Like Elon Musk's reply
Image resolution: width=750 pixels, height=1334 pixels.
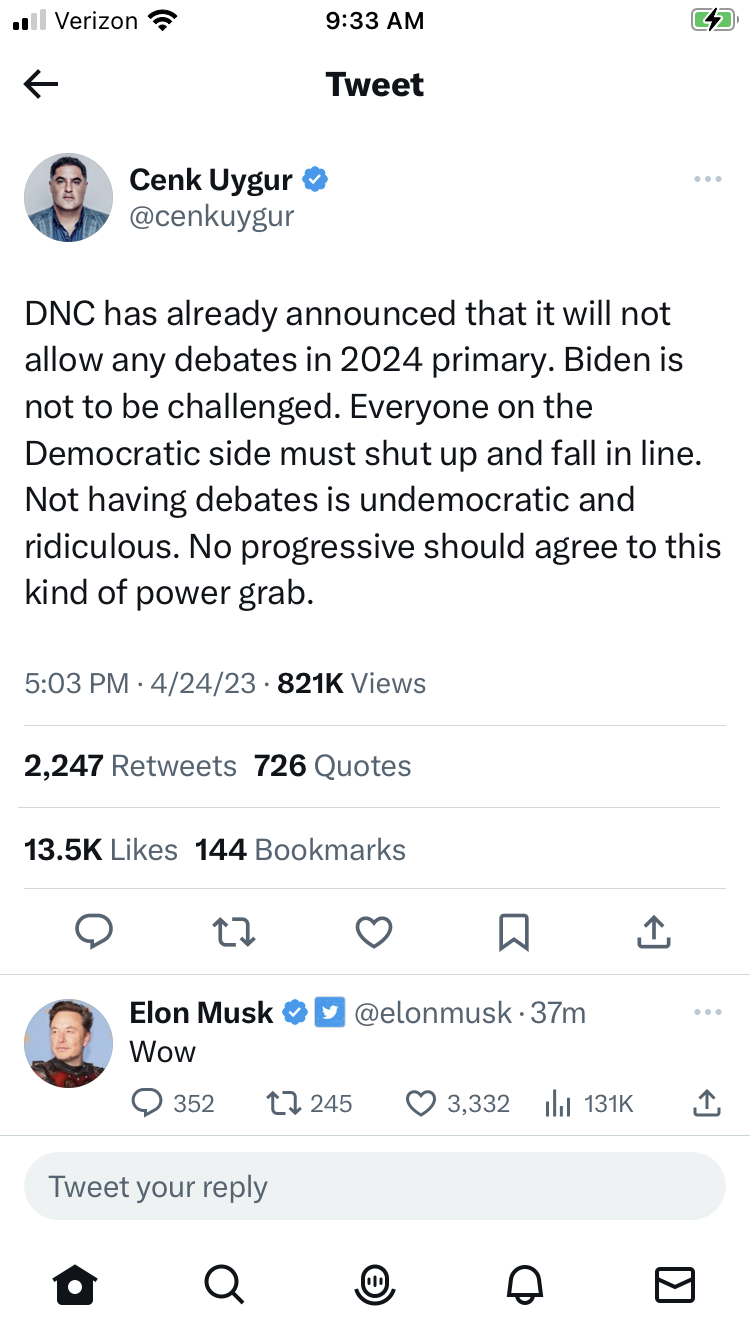pos(421,1103)
